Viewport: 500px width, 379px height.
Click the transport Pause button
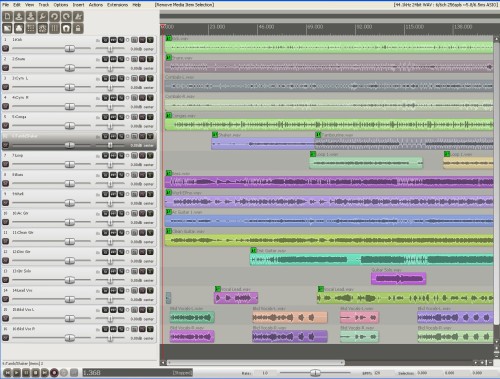click(26, 373)
